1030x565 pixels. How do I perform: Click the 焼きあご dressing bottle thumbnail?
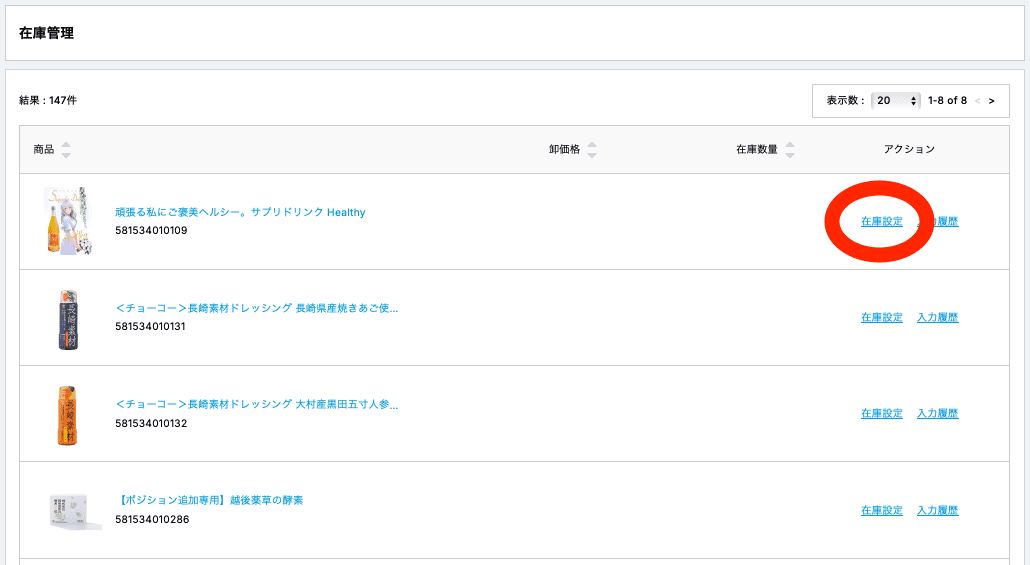tap(68, 318)
